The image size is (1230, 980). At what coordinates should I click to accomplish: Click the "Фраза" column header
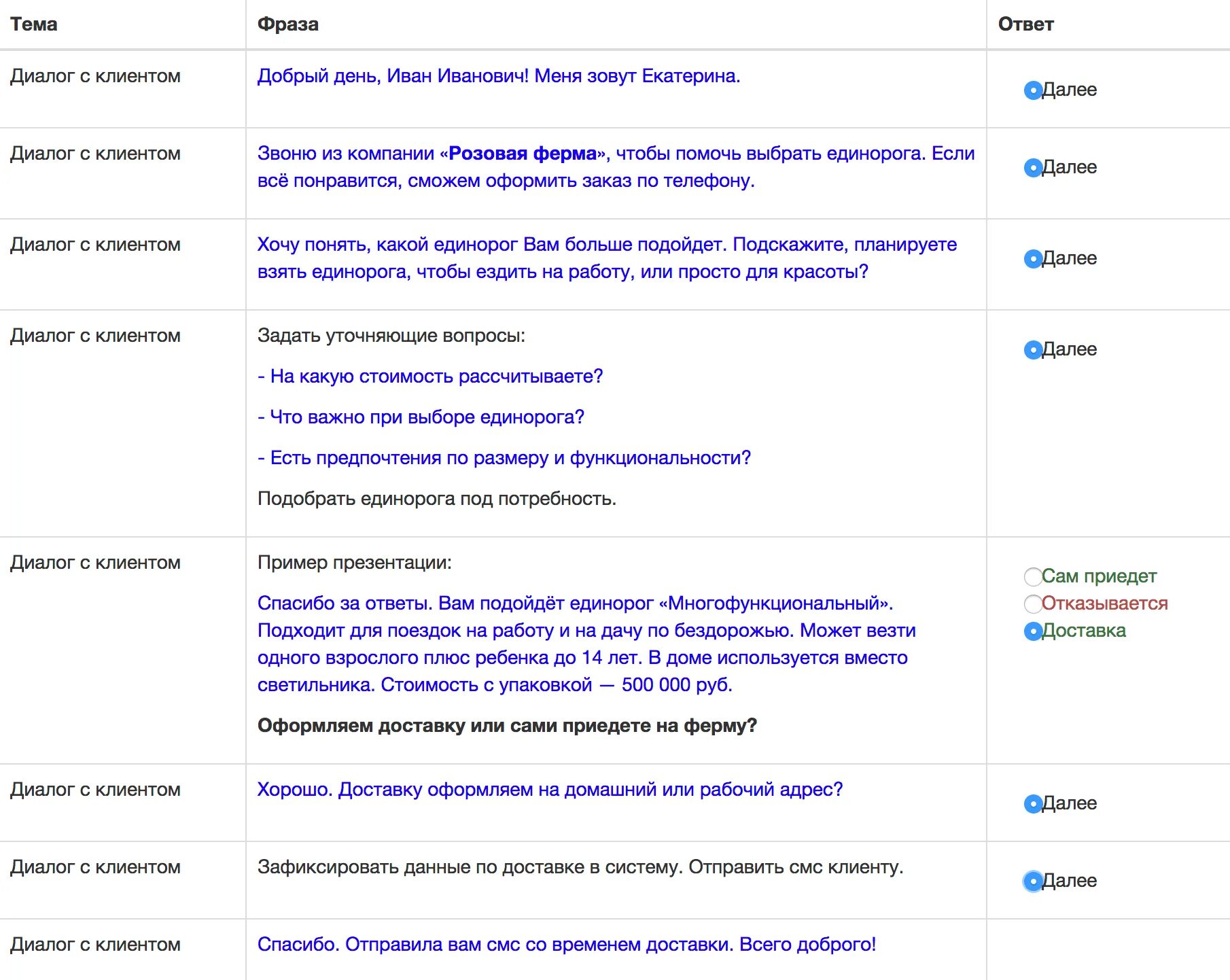tap(288, 24)
